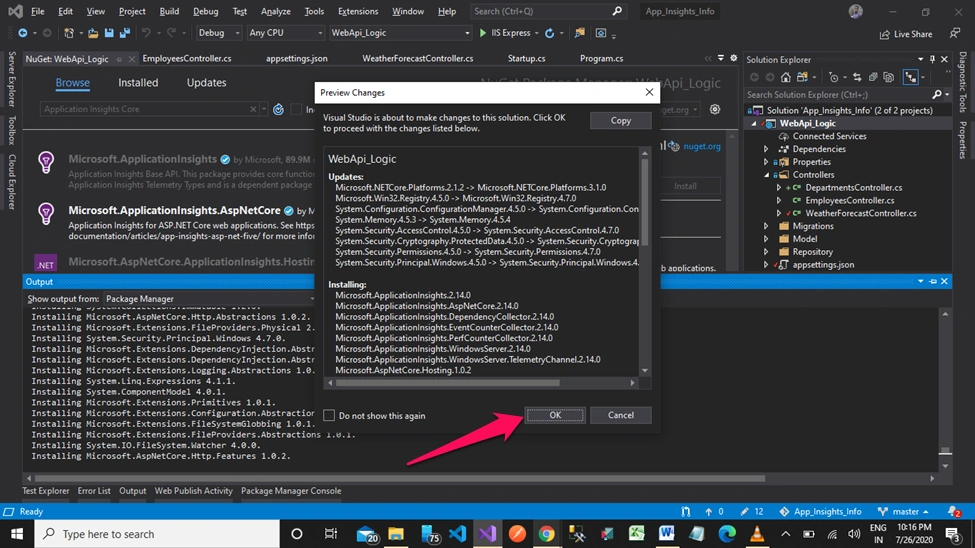
Task: Expand the Migrations folder
Action: coord(766,226)
